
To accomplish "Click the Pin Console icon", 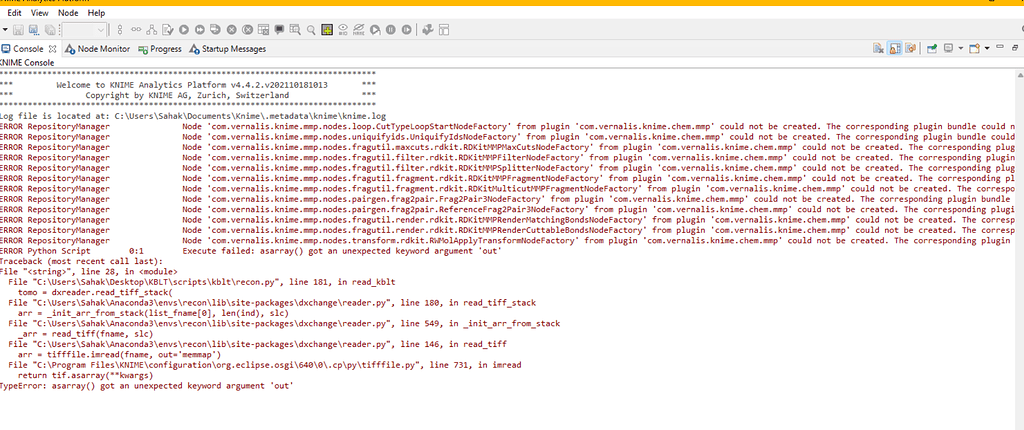I will click(x=932, y=48).
